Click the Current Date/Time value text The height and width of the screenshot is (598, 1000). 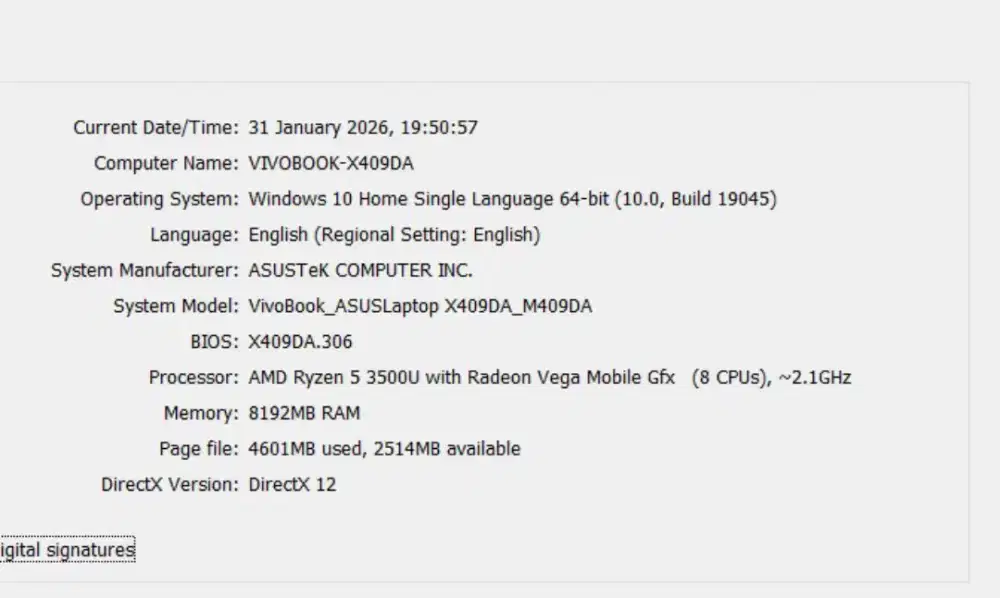pyautogui.click(x=363, y=128)
